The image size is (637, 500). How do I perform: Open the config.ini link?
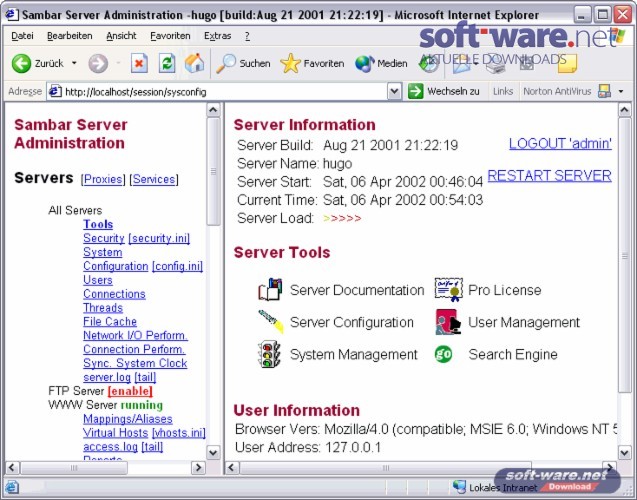pos(177,266)
